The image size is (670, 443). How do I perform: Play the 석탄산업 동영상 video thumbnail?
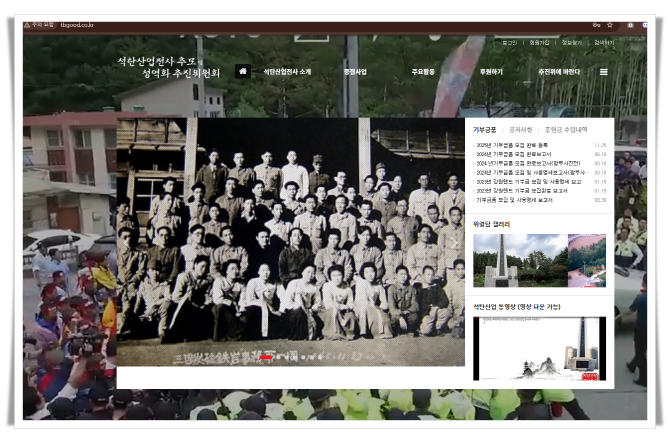pos(539,348)
